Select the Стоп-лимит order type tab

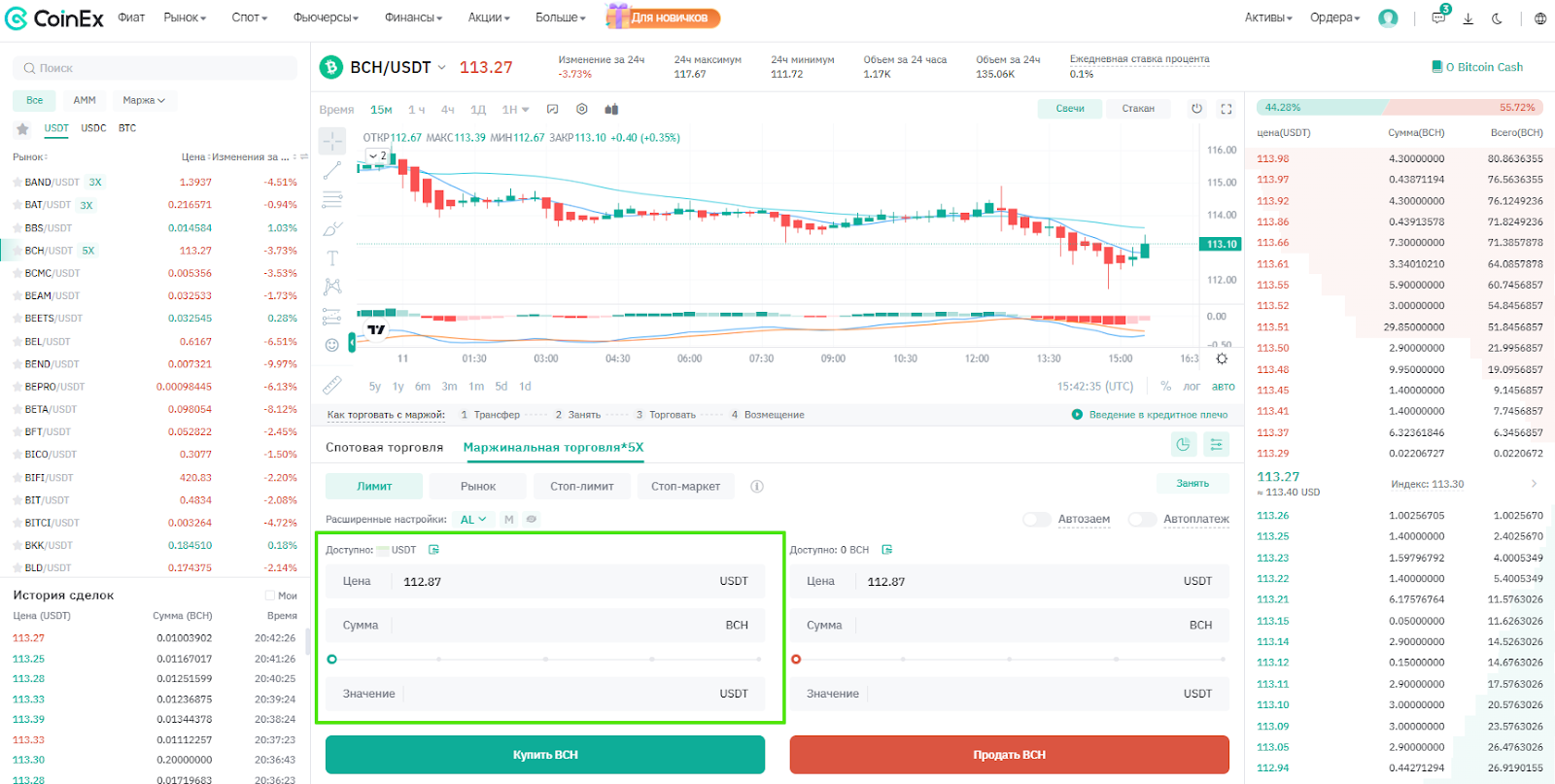(581, 486)
